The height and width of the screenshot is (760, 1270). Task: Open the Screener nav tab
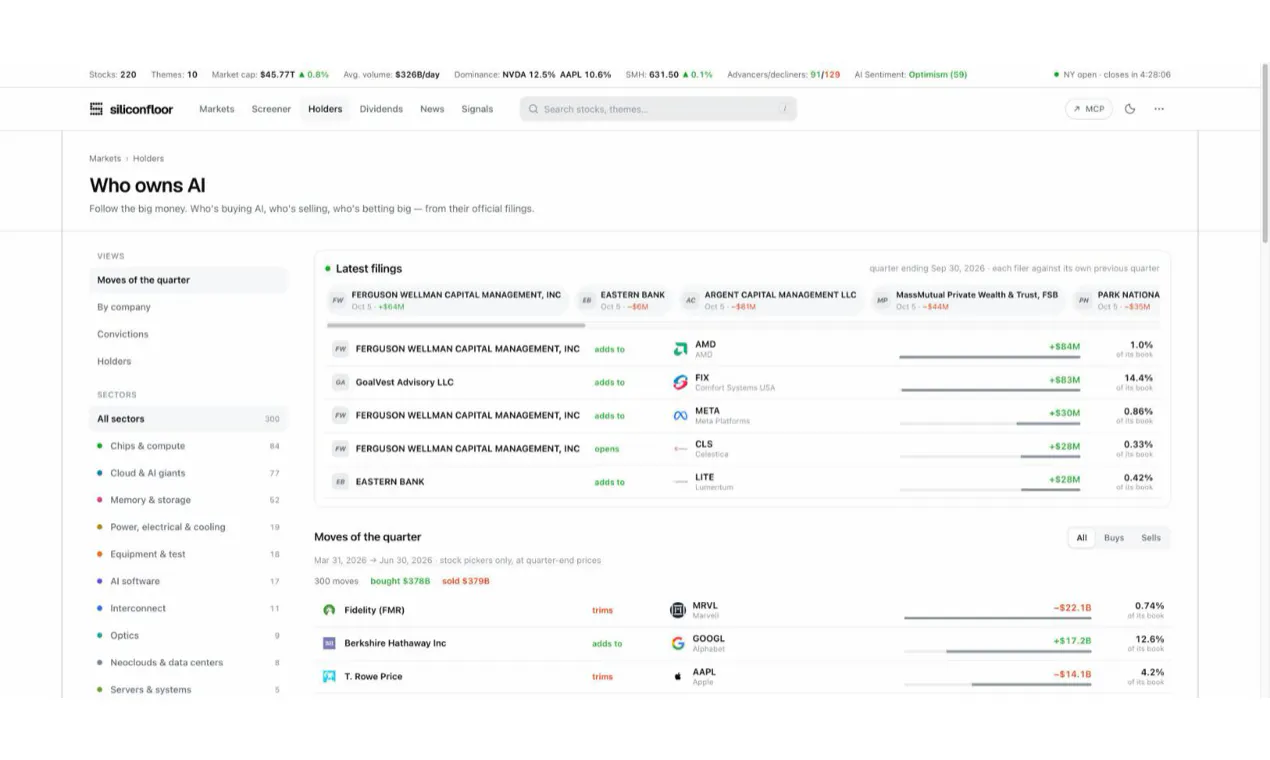tap(271, 109)
